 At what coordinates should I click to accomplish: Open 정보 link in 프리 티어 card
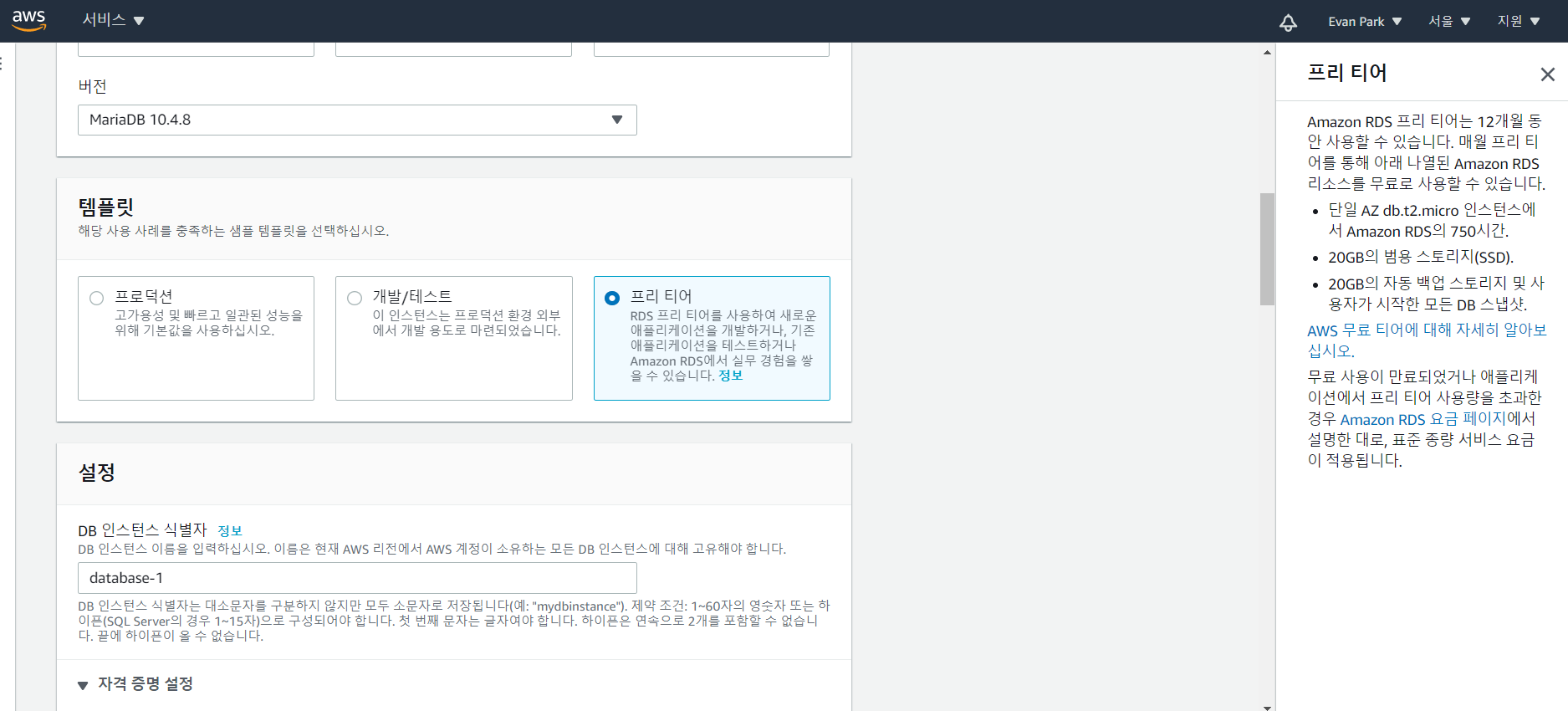pos(731,376)
